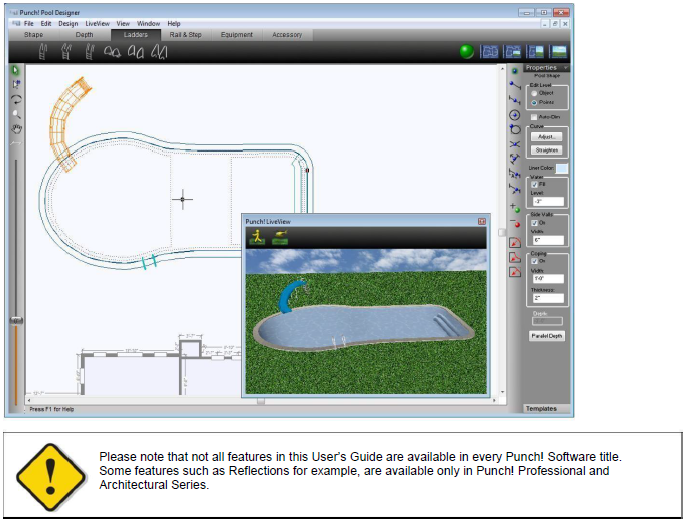Click the "Press F1 for Help" status text
The height and width of the screenshot is (520, 684).
pos(51,409)
